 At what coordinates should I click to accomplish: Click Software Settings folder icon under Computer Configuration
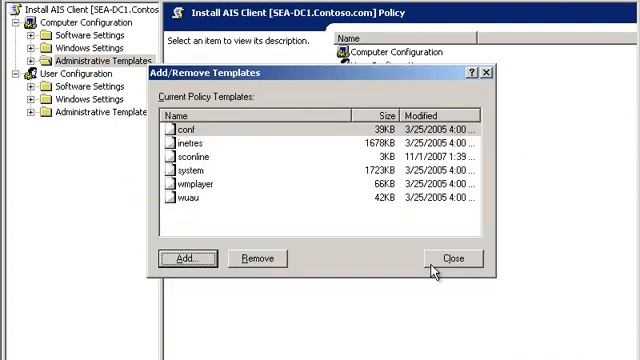pos(46,35)
